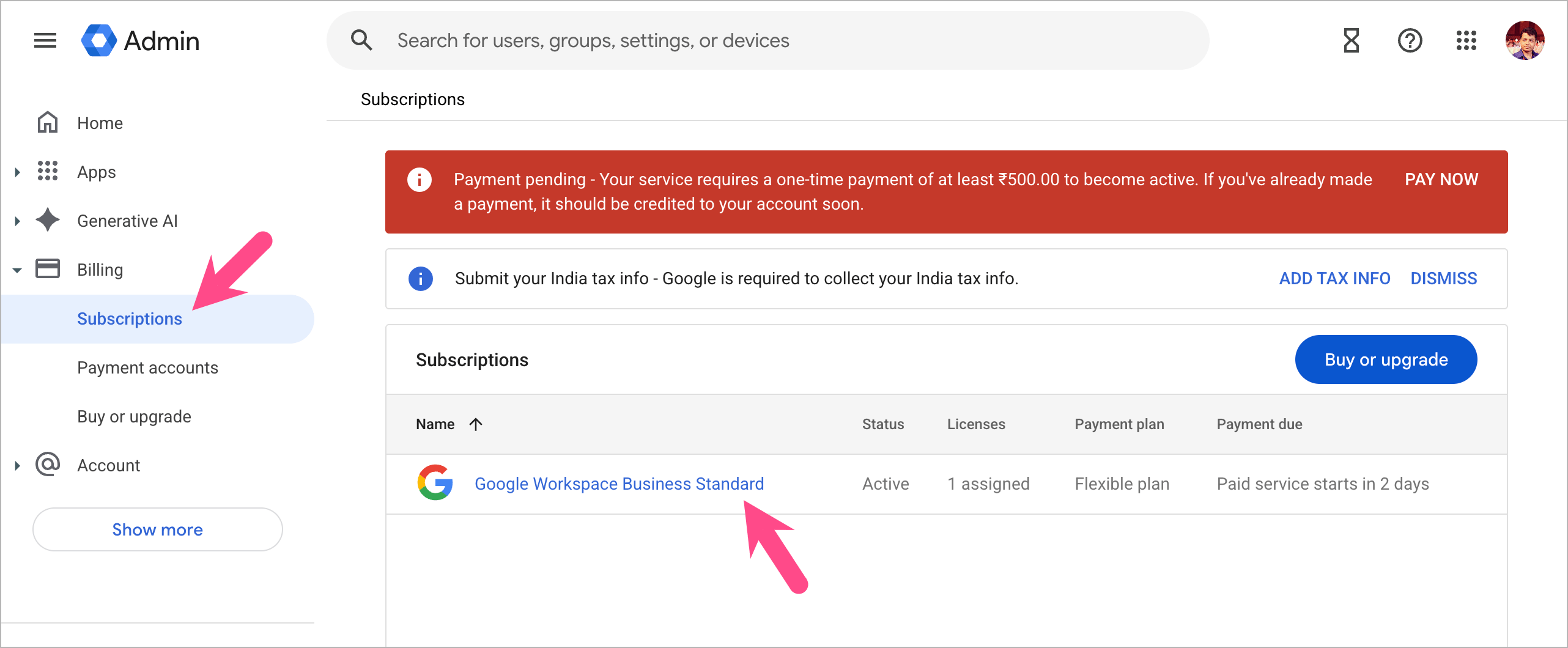1568x648 pixels.
Task: Click the Subscriptions breadcrumb title
Action: (413, 99)
